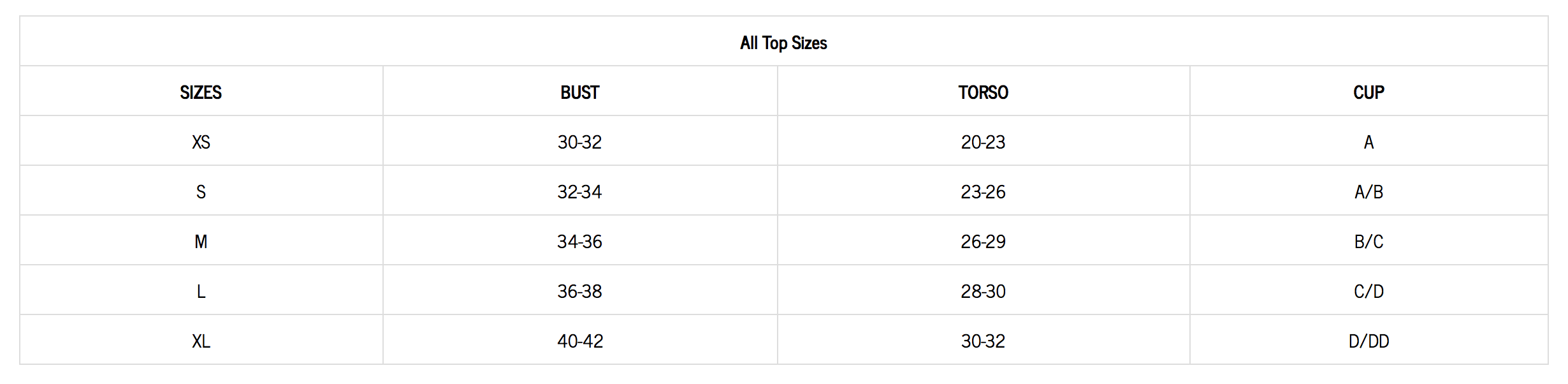Select cup value B/C
1568x384 pixels.
[1368, 242]
